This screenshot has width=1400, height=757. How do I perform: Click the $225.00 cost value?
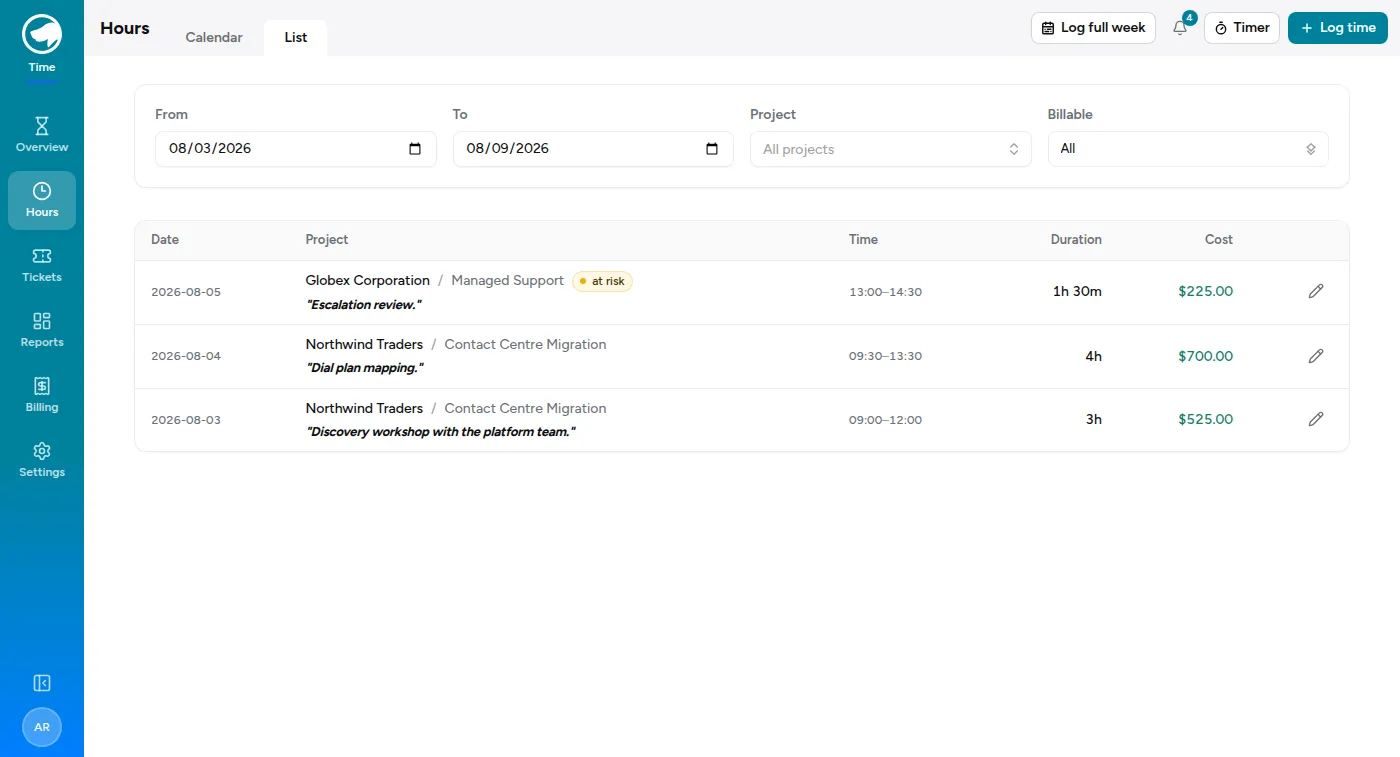(1206, 292)
